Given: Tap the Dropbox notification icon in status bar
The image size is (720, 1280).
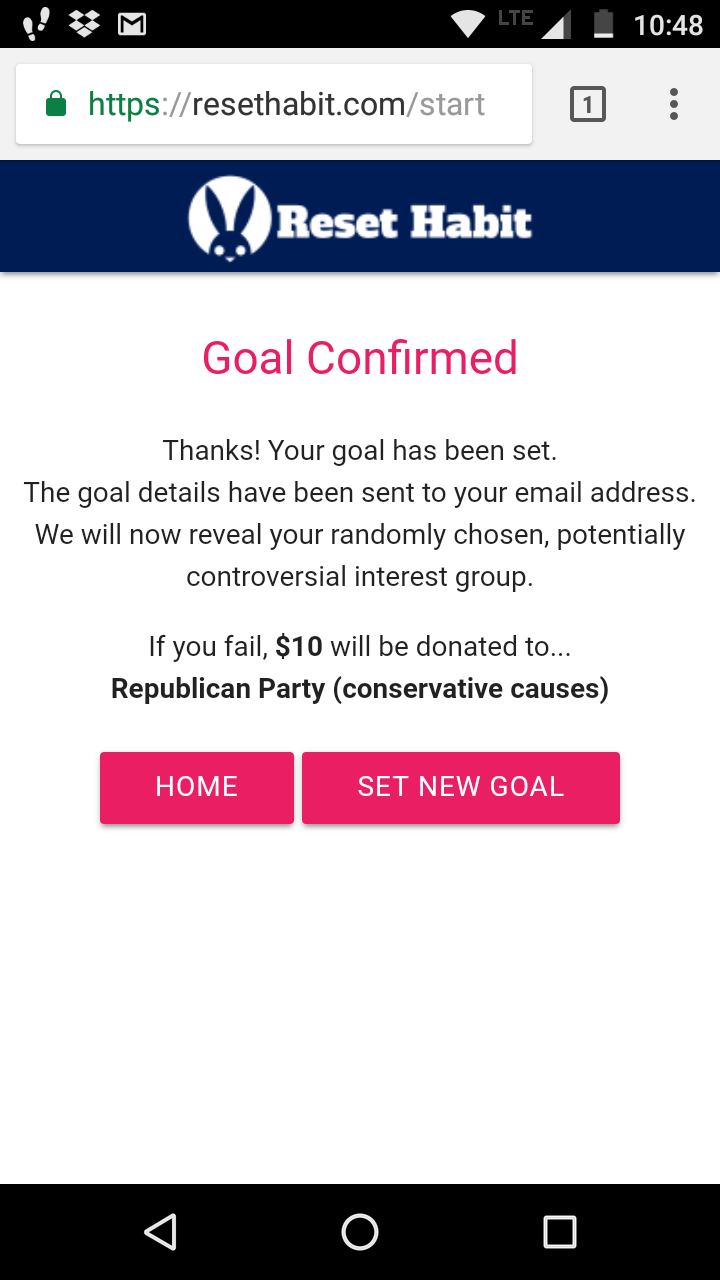Looking at the screenshot, I should point(84,24).
